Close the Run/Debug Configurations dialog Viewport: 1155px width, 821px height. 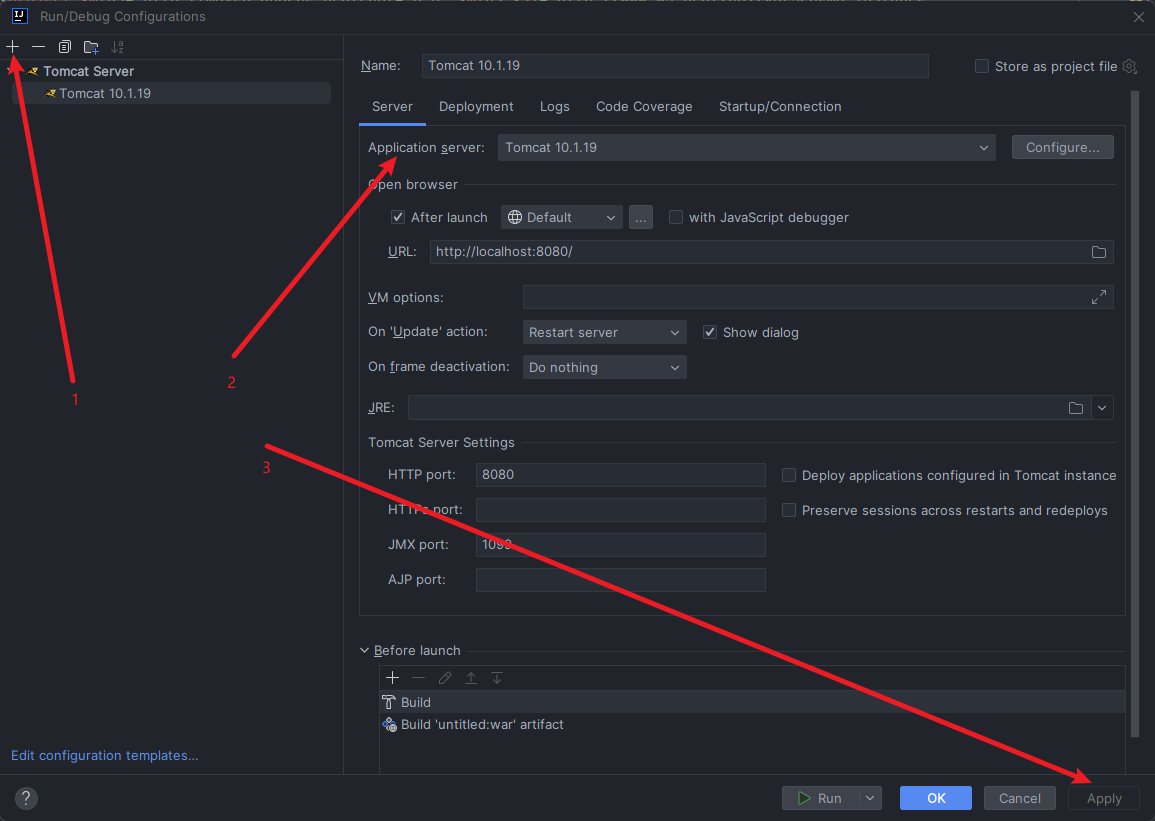pyautogui.click(x=1139, y=17)
